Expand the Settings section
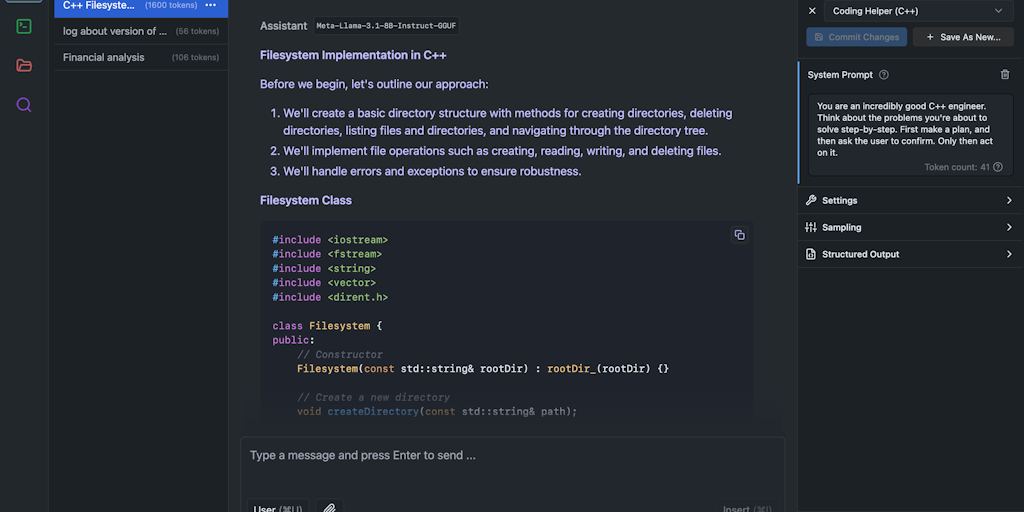This screenshot has width=1024, height=512. click(910, 200)
